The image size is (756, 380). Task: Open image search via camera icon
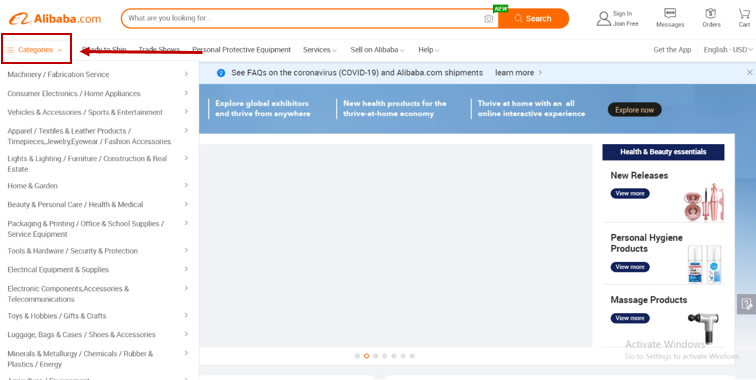point(488,19)
